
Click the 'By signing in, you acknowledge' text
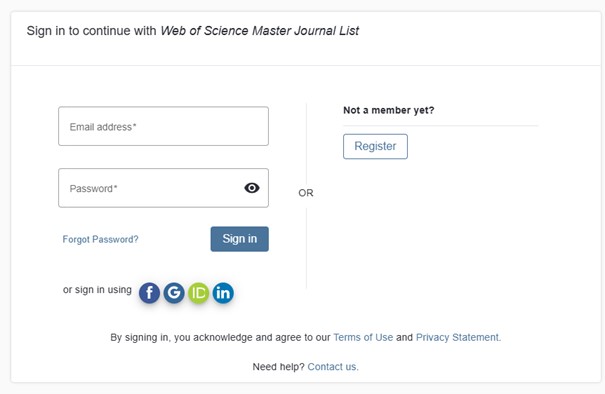(220, 337)
